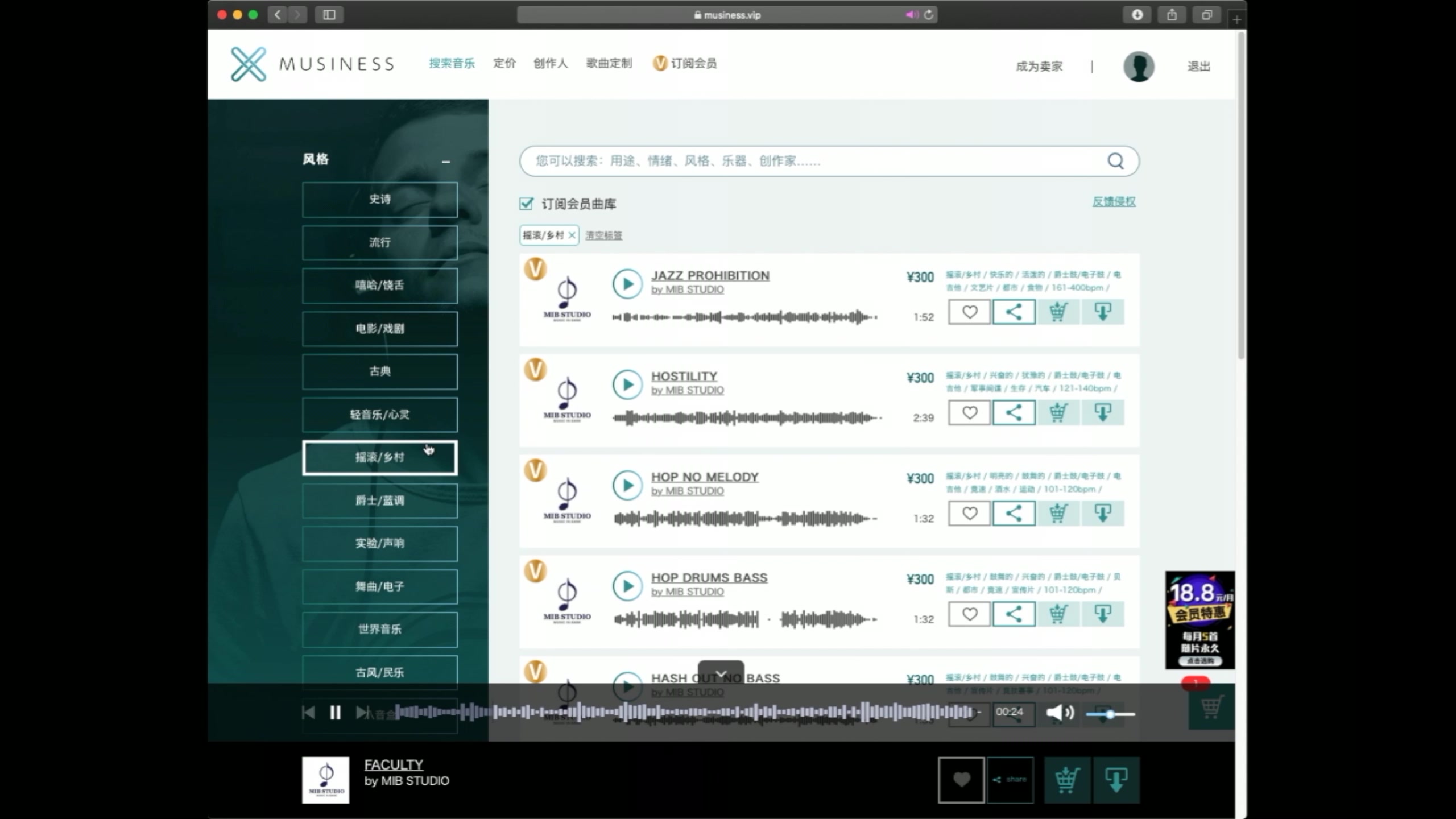Open the user profile avatar
The image size is (1456, 819).
pos(1139,67)
